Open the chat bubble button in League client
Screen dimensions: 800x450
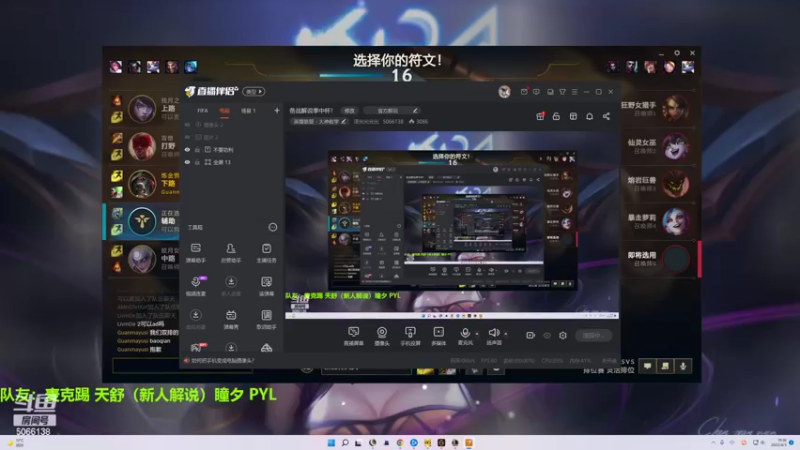pyautogui.click(x=647, y=366)
